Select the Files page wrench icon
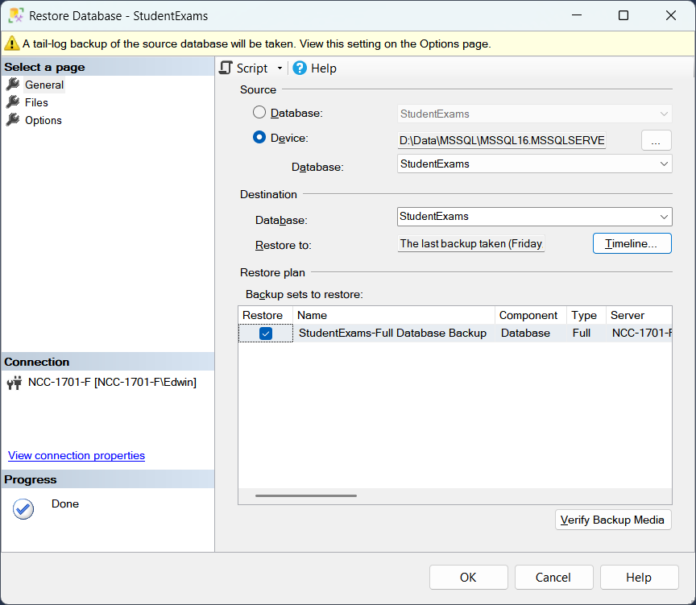 13,102
